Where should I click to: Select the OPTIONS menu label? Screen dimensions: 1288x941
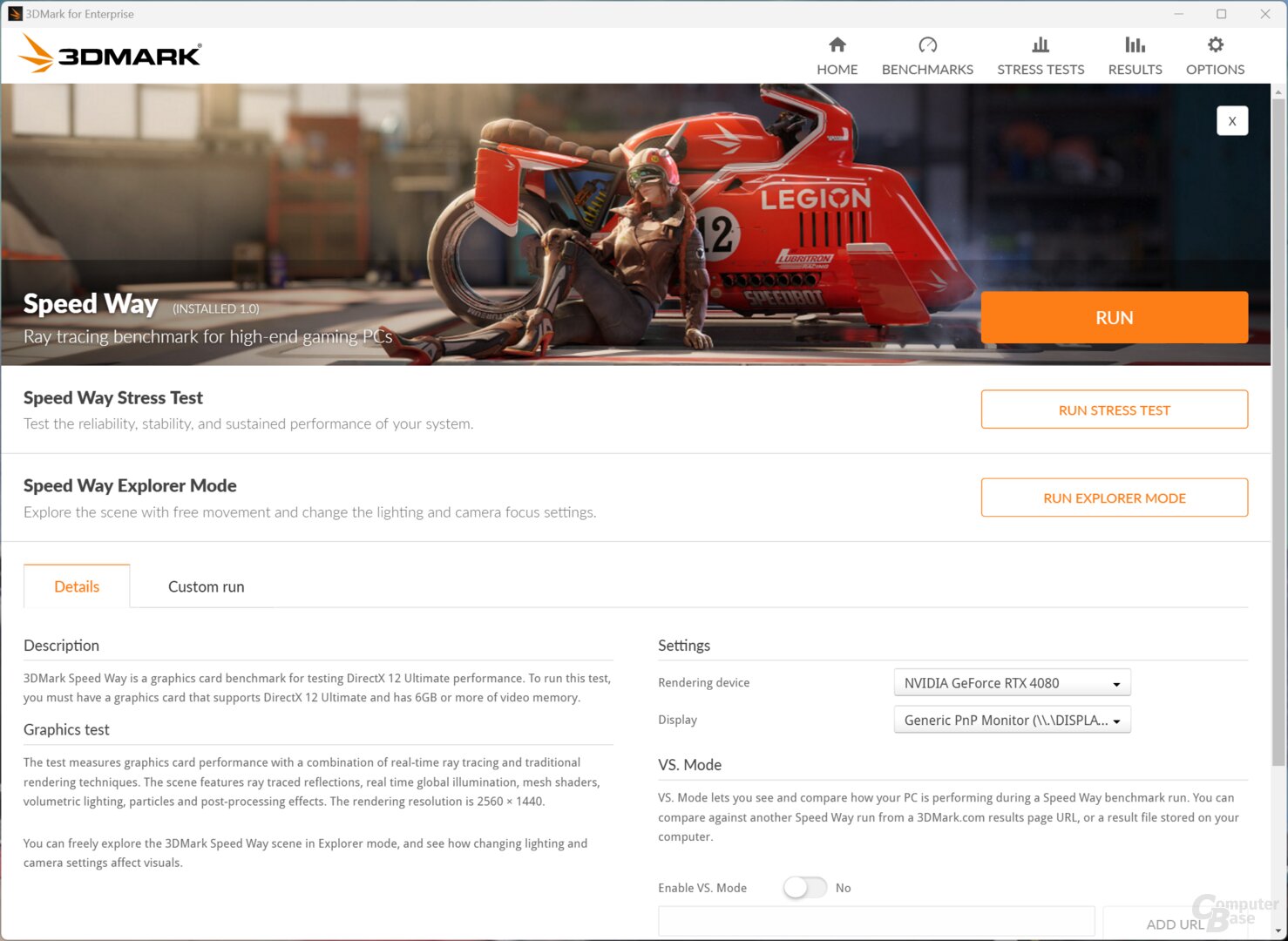coord(1215,70)
